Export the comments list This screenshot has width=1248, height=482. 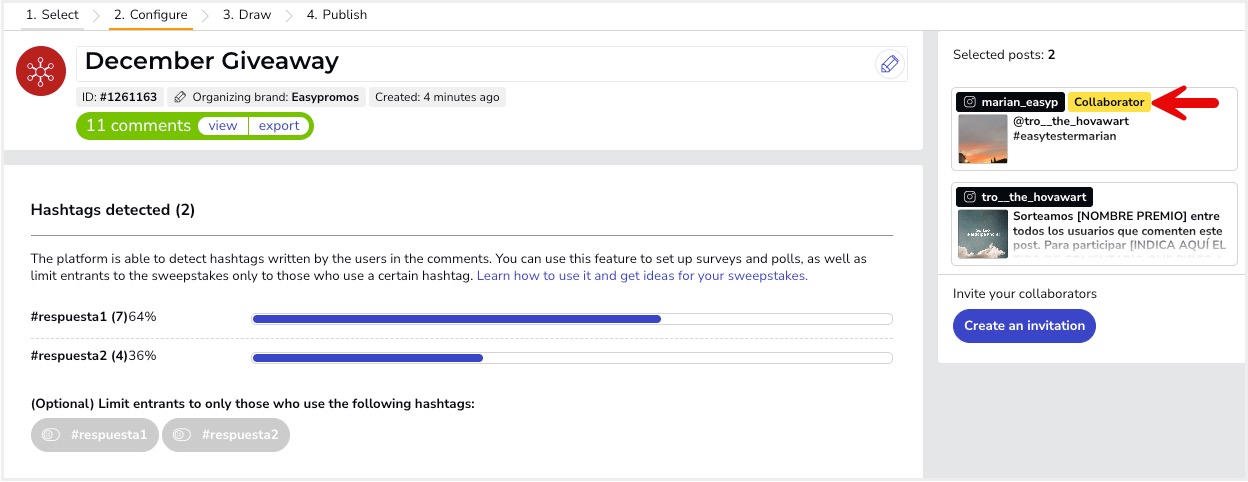tap(279, 126)
